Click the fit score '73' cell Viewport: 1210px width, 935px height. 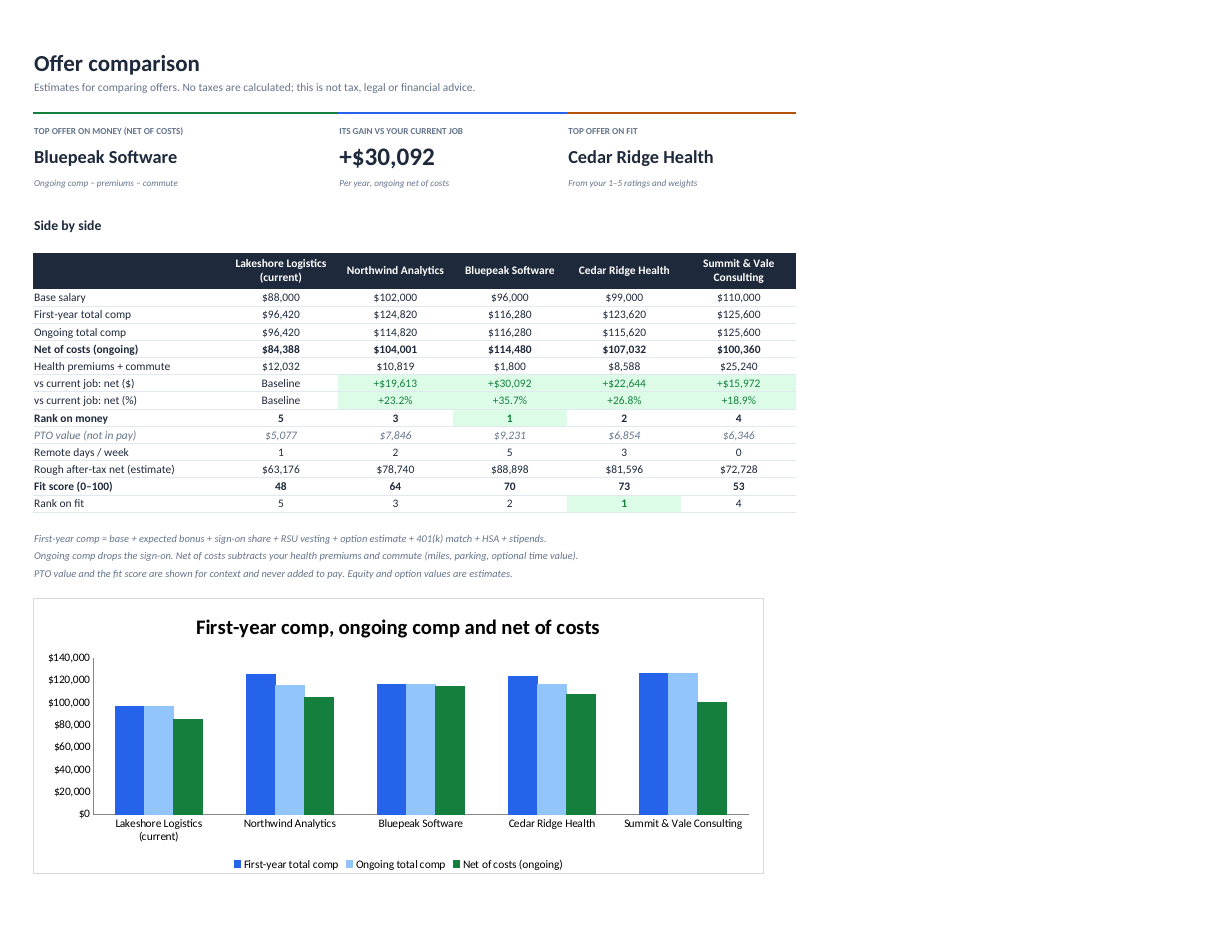click(x=624, y=486)
